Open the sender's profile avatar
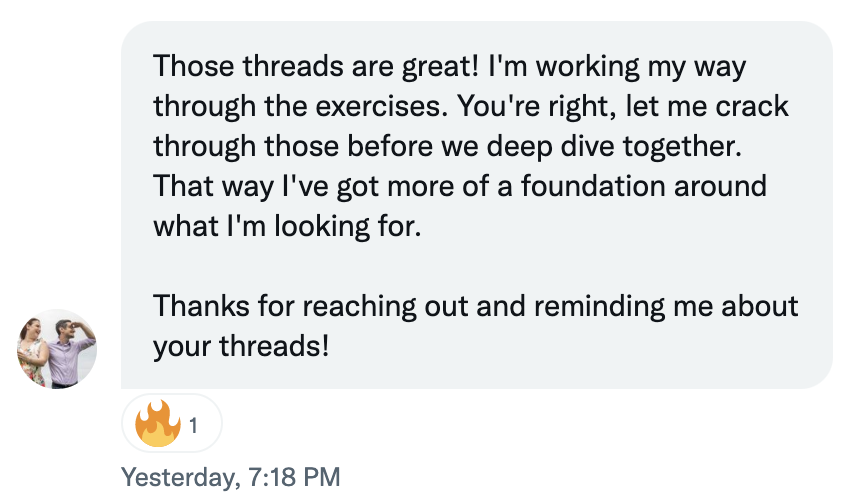Image resolution: width=854 pixels, height=504 pixels. point(57,349)
